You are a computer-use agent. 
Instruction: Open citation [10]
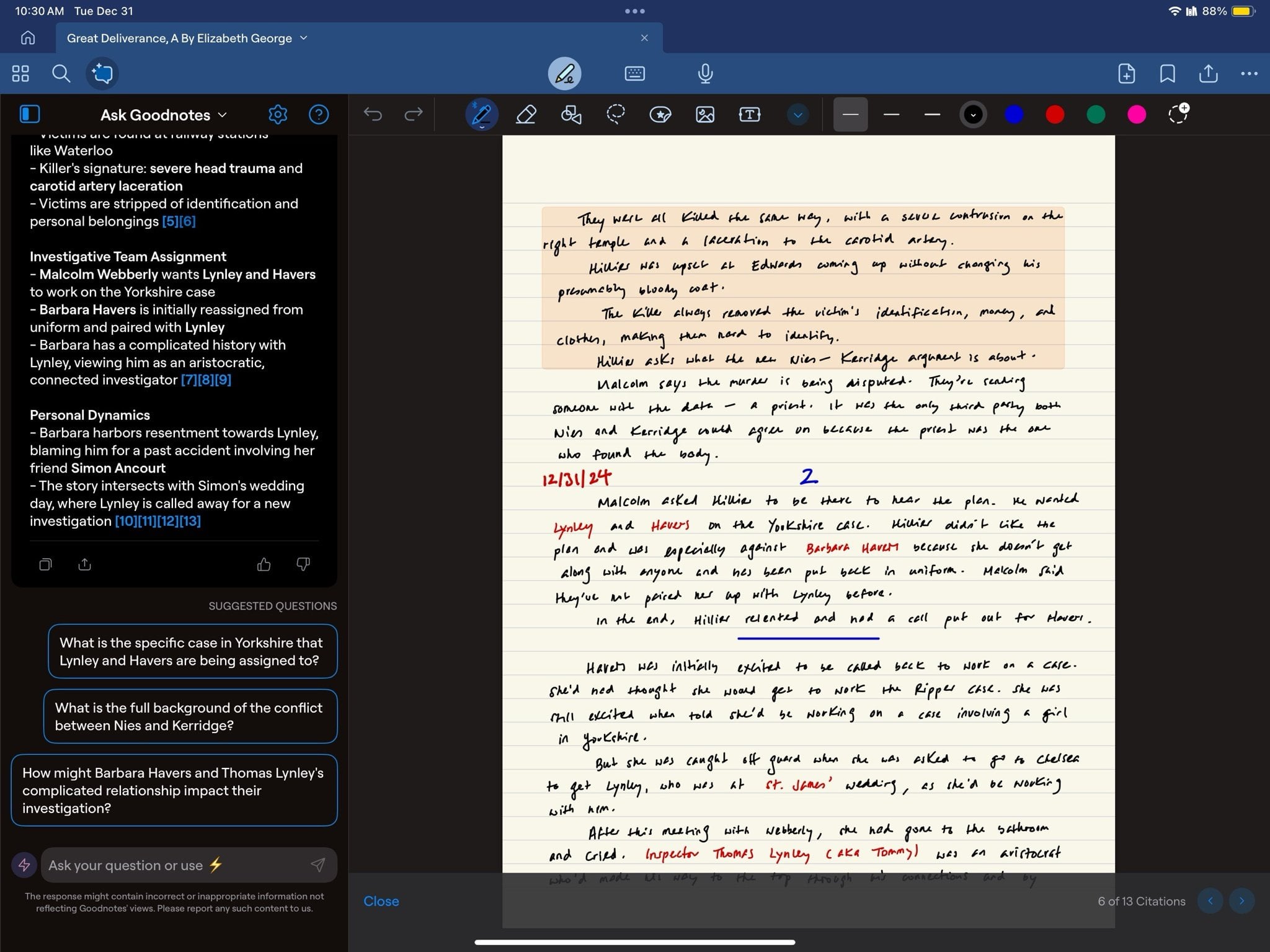125,521
